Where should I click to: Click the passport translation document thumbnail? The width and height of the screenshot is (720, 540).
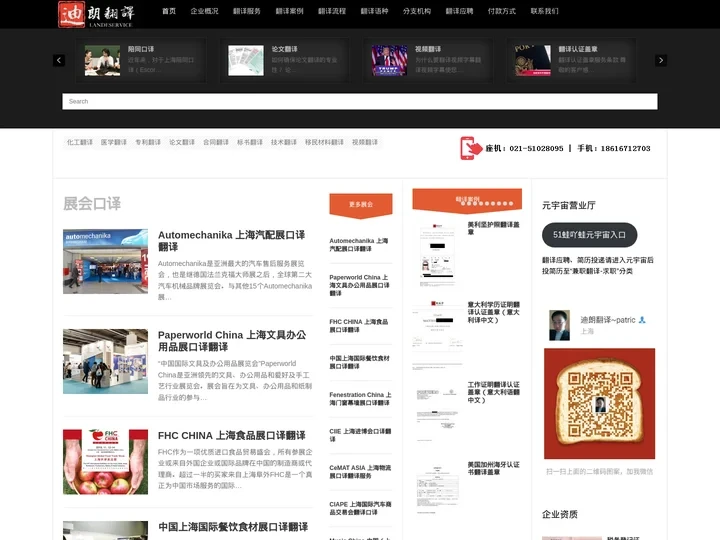[x=438, y=253]
